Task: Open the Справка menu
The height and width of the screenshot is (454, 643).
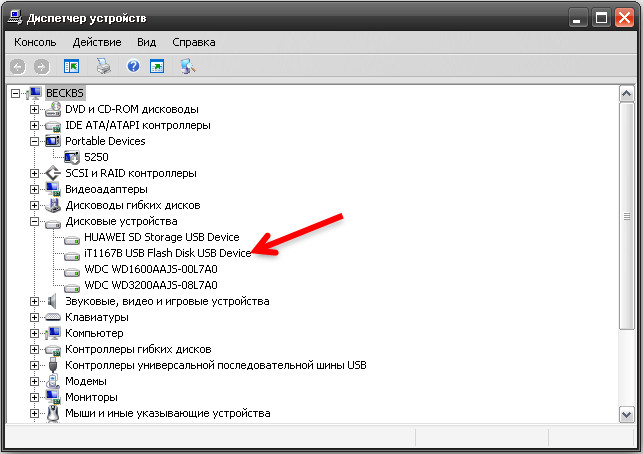Action: (x=193, y=43)
